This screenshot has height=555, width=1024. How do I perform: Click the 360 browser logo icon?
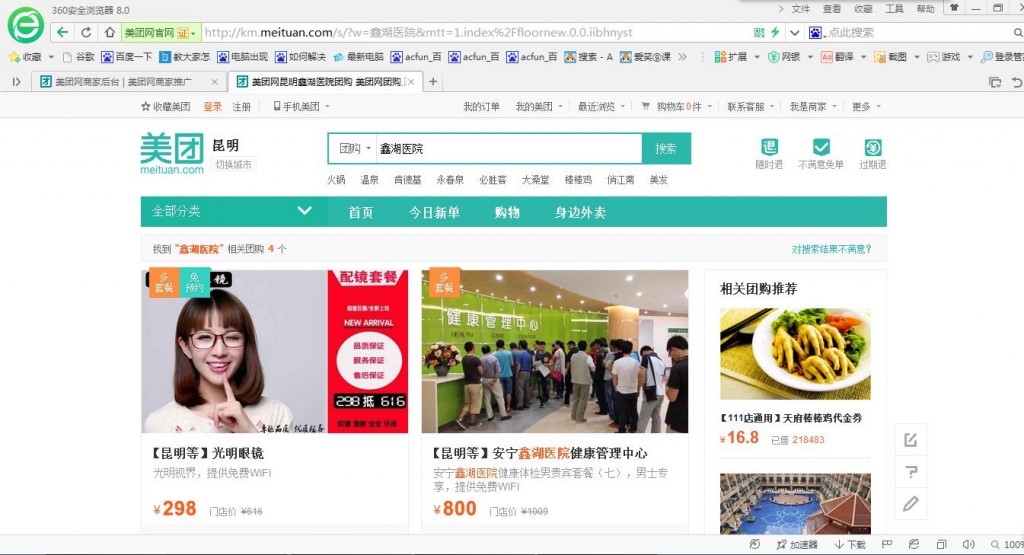coord(25,25)
